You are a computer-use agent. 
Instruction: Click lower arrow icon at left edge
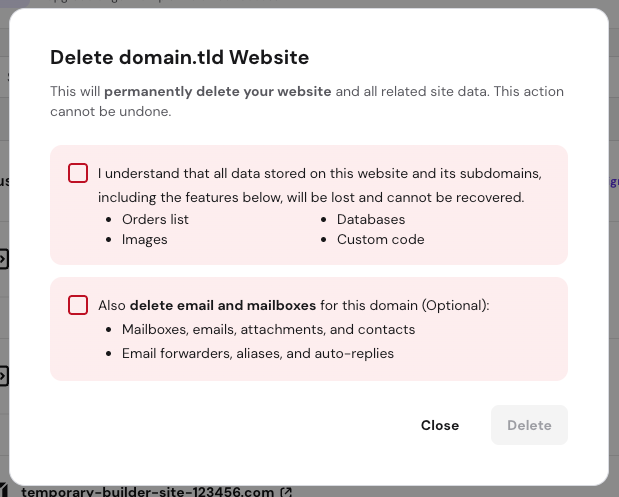point(3,376)
